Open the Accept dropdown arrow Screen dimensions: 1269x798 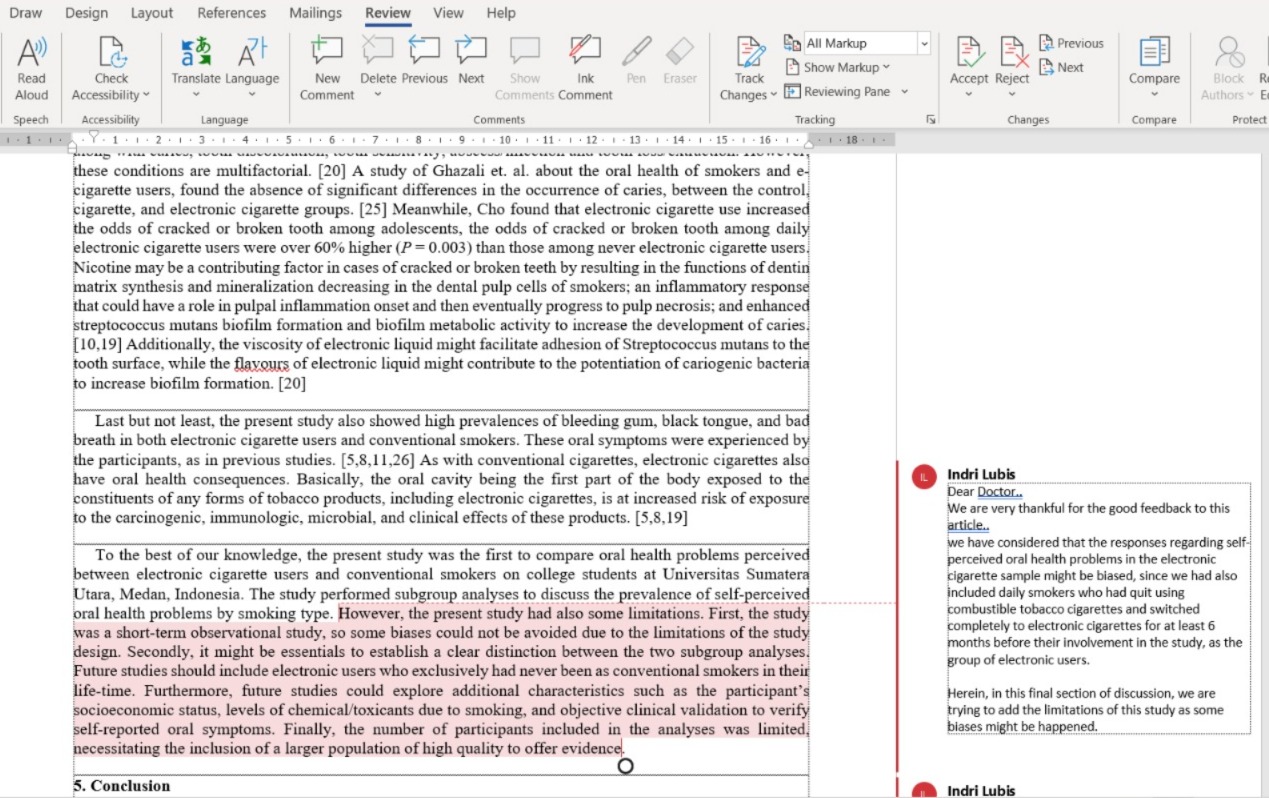[x=968, y=95]
